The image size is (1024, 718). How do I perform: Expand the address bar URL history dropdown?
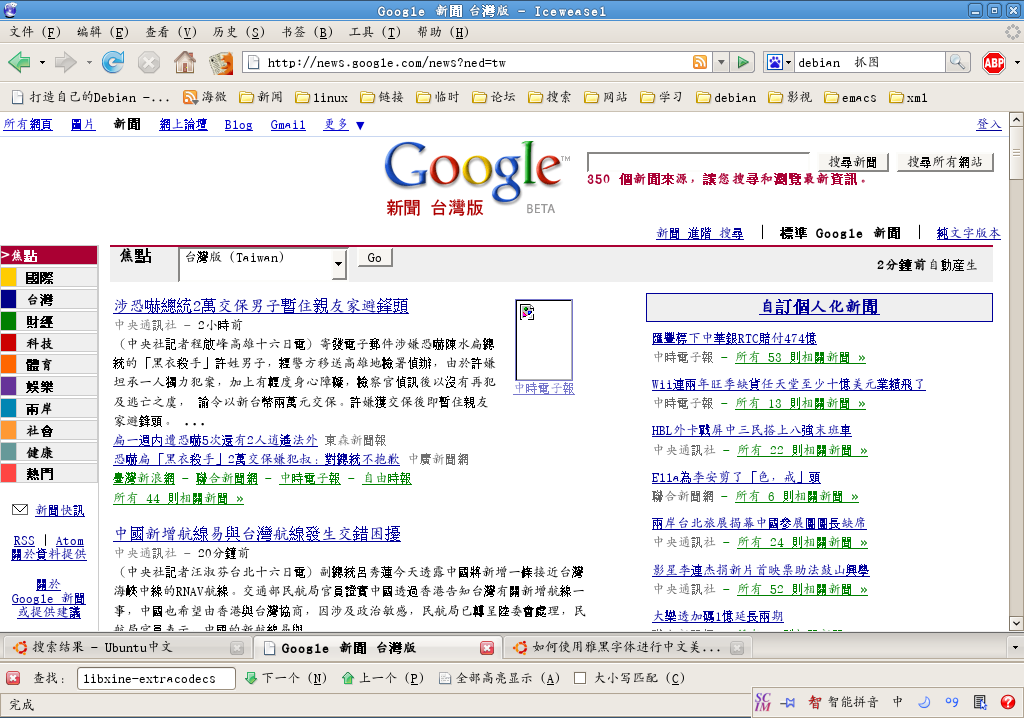pos(721,63)
